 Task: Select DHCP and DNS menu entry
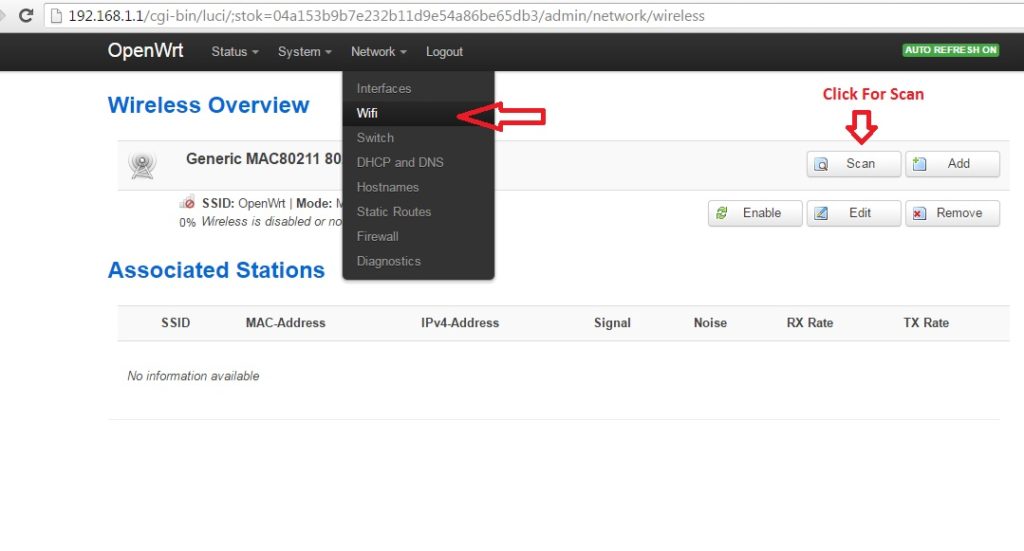(x=400, y=162)
